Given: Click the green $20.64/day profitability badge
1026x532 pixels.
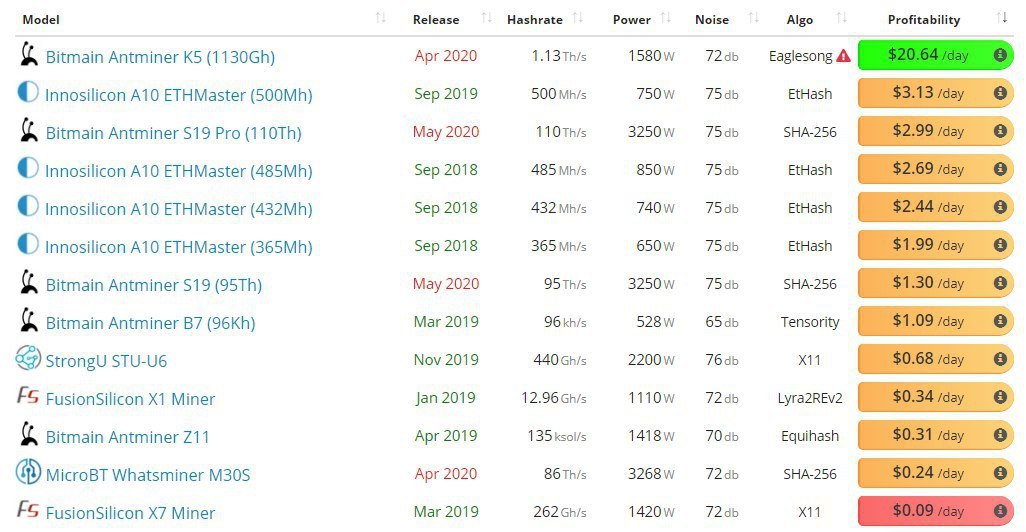Looking at the screenshot, I should click(930, 56).
